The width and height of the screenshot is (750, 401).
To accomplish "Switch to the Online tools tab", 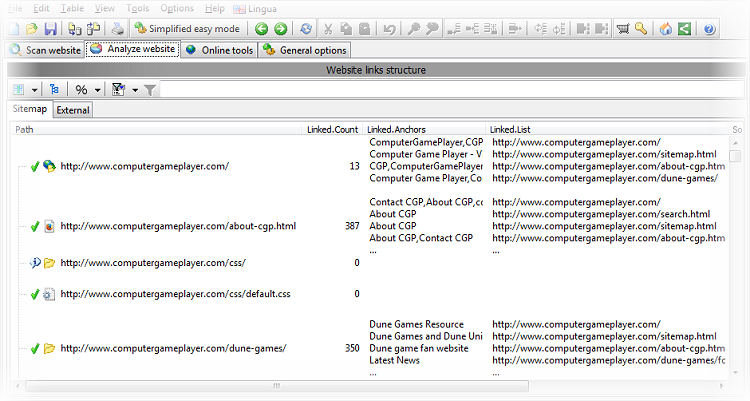I will click(220, 50).
